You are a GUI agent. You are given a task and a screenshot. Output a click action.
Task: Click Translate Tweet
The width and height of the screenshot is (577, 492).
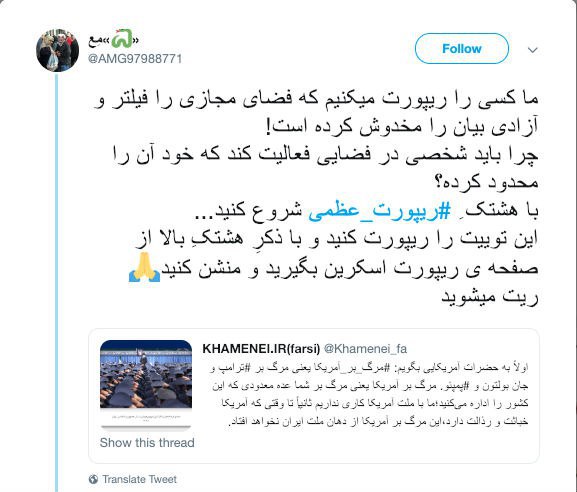[139, 479]
